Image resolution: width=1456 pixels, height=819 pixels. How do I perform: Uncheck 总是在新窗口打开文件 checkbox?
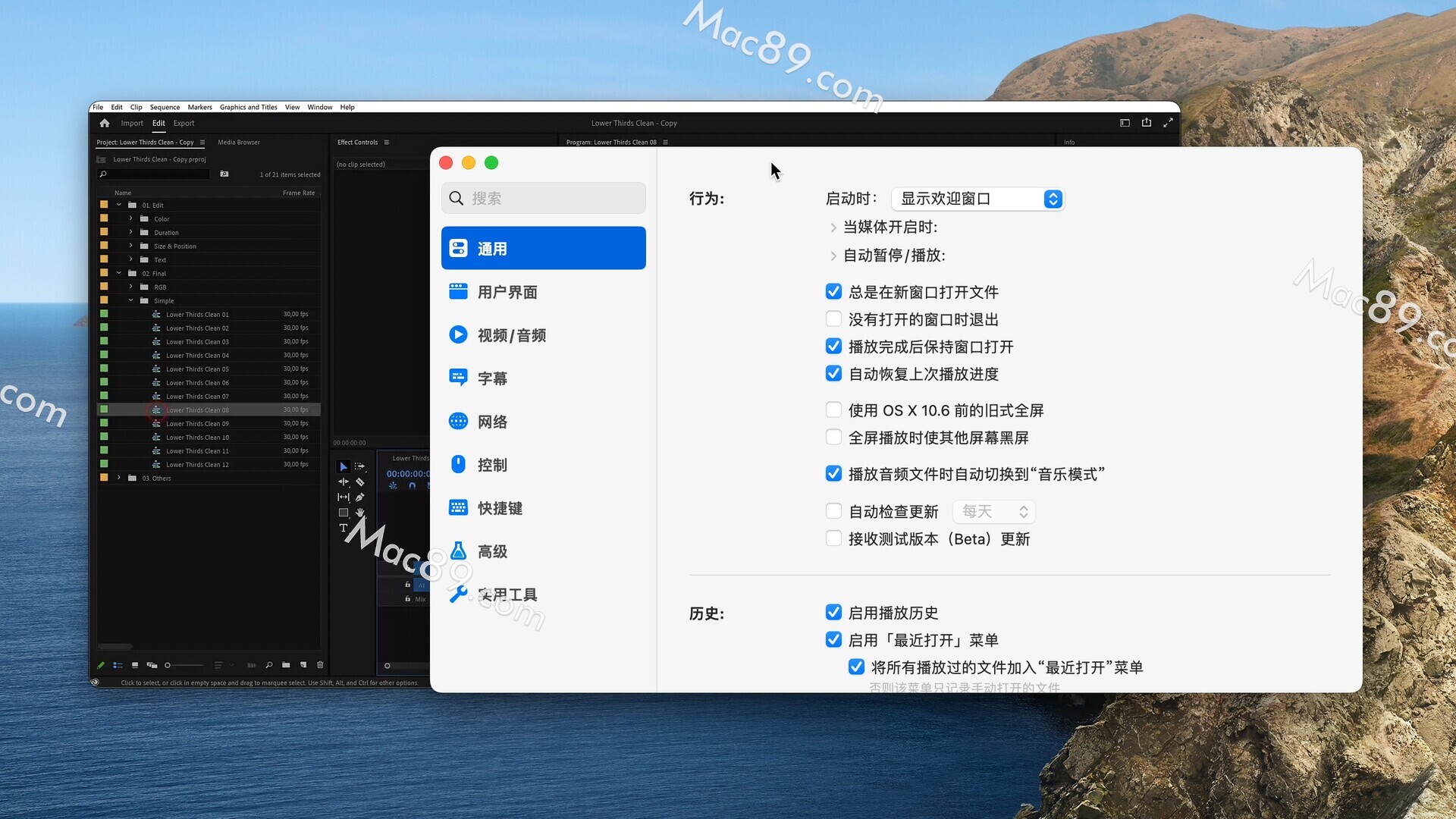(x=833, y=292)
